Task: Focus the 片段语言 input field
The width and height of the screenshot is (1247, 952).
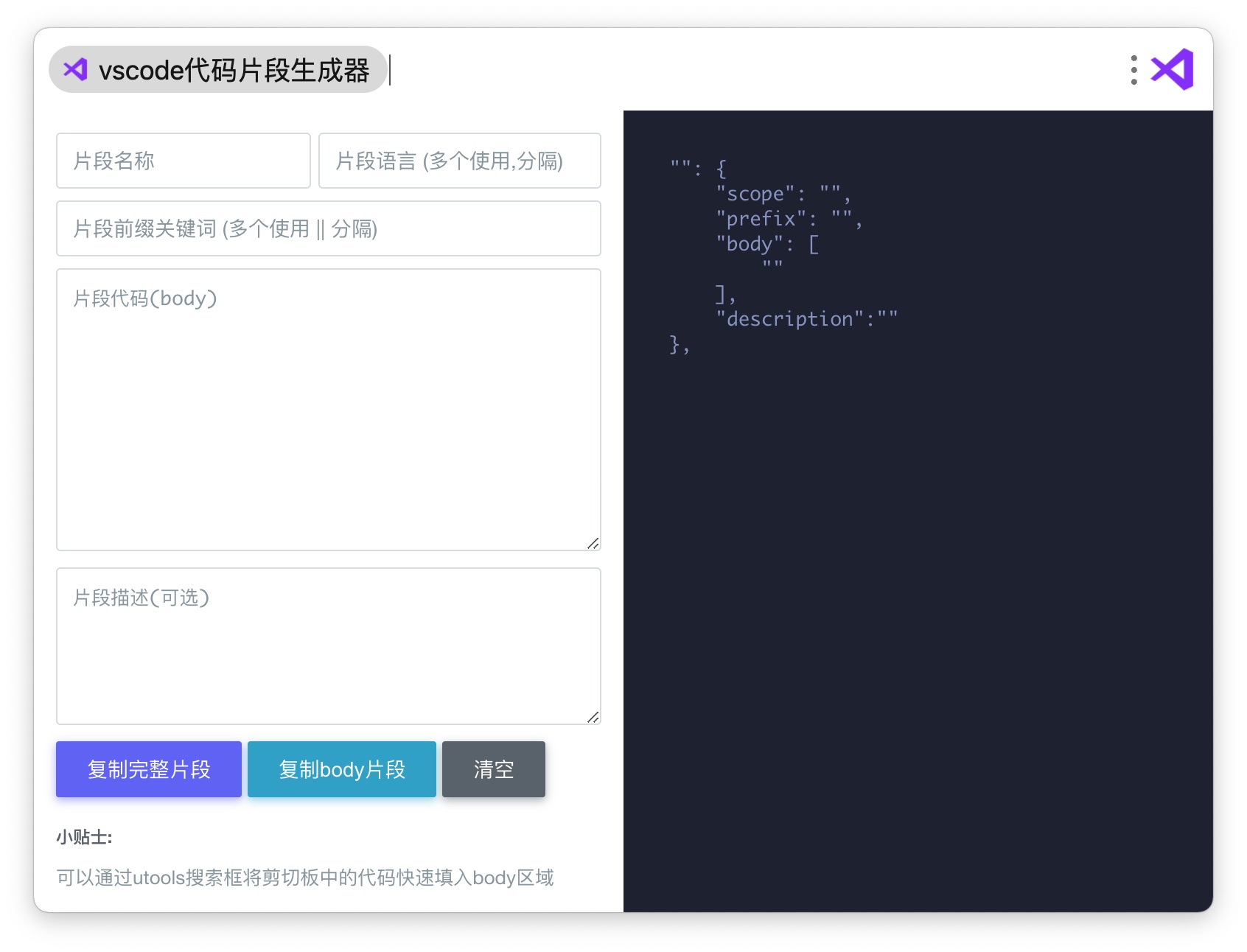Action: (460, 161)
